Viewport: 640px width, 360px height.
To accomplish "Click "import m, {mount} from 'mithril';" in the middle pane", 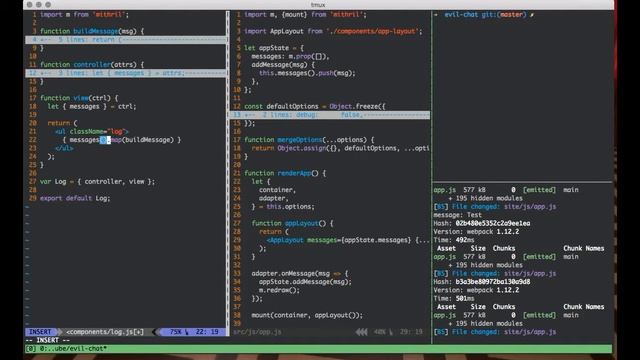I will click(x=305, y=15).
